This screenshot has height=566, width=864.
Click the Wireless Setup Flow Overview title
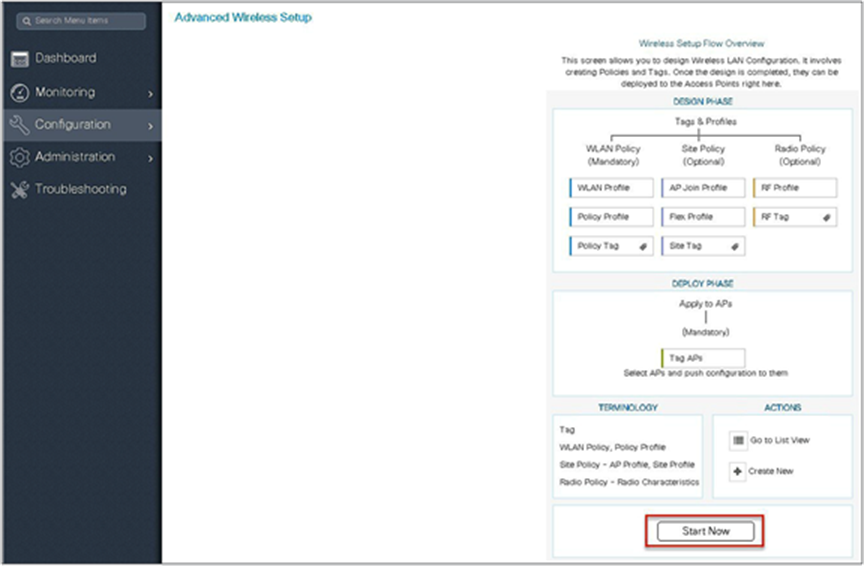tap(701, 44)
